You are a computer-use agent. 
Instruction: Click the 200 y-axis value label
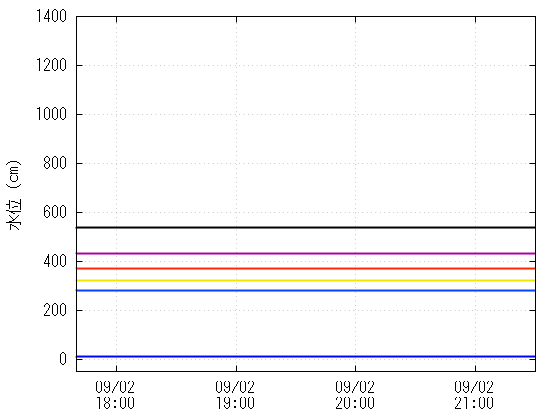coord(55,310)
